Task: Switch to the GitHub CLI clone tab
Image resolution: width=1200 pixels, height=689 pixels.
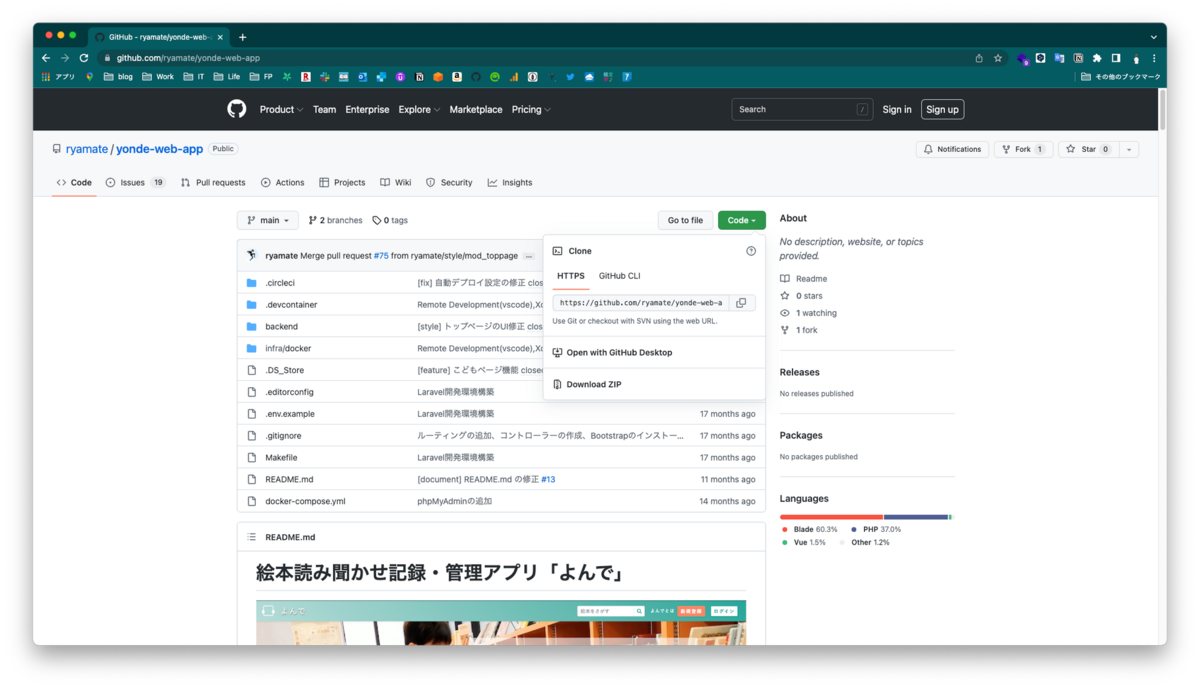Action: coord(619,275)
